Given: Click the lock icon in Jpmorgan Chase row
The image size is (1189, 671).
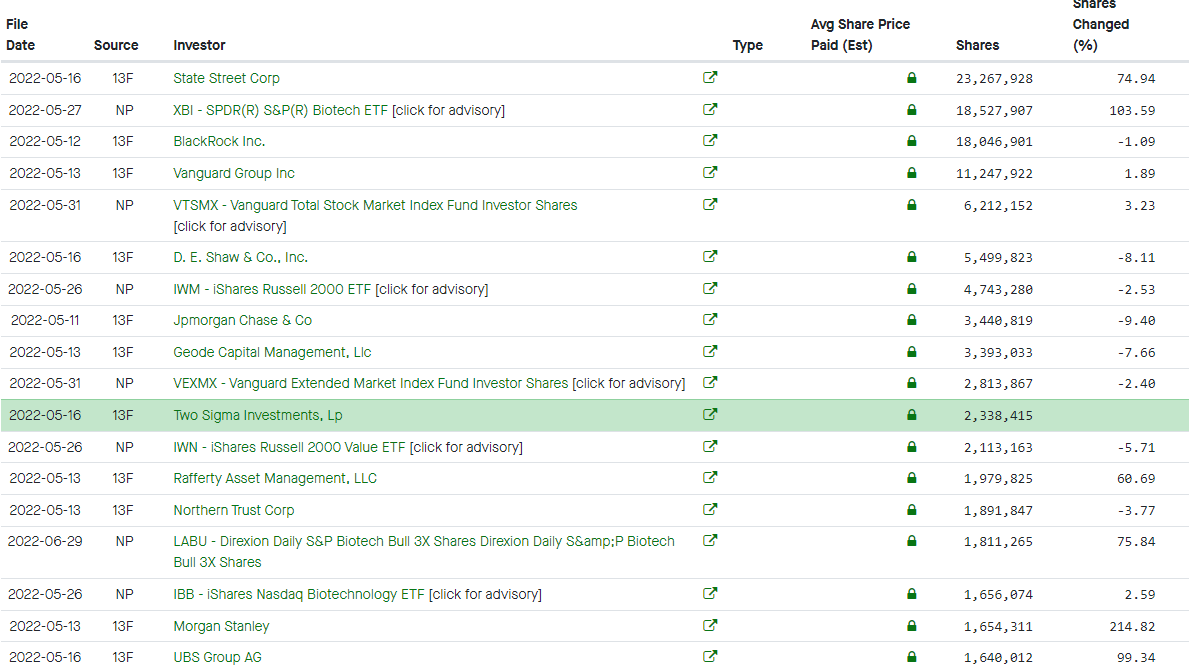Looking at the screenshot, I should [x=911, y=320].
